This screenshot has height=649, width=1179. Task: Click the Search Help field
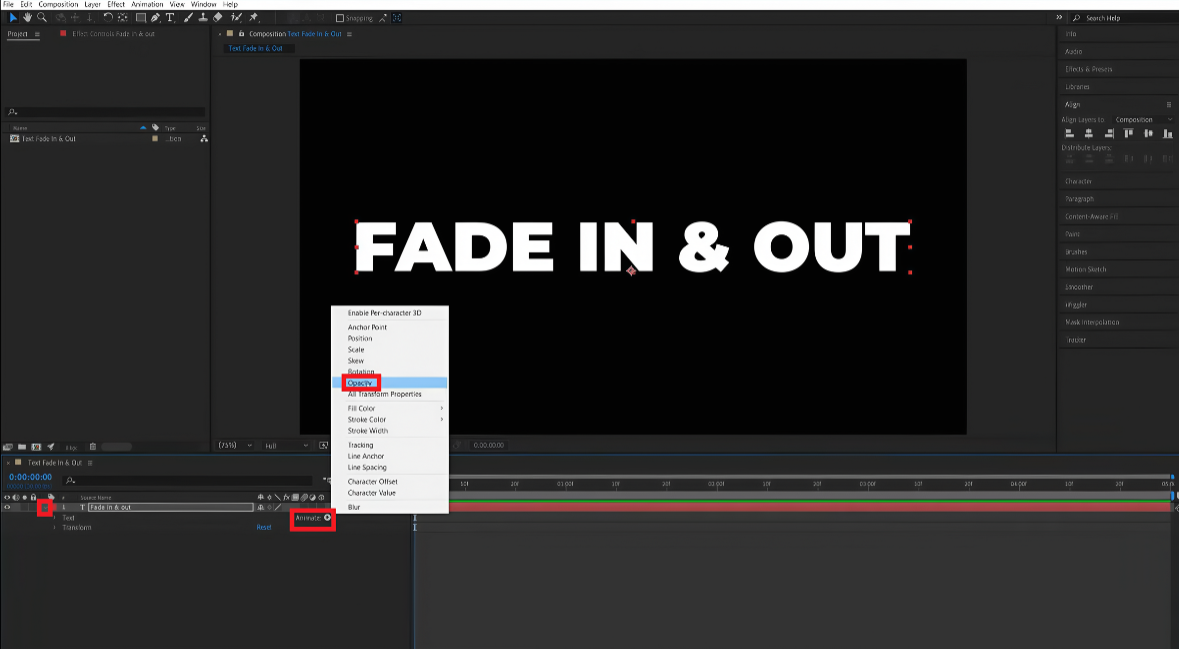(1123, 18)
